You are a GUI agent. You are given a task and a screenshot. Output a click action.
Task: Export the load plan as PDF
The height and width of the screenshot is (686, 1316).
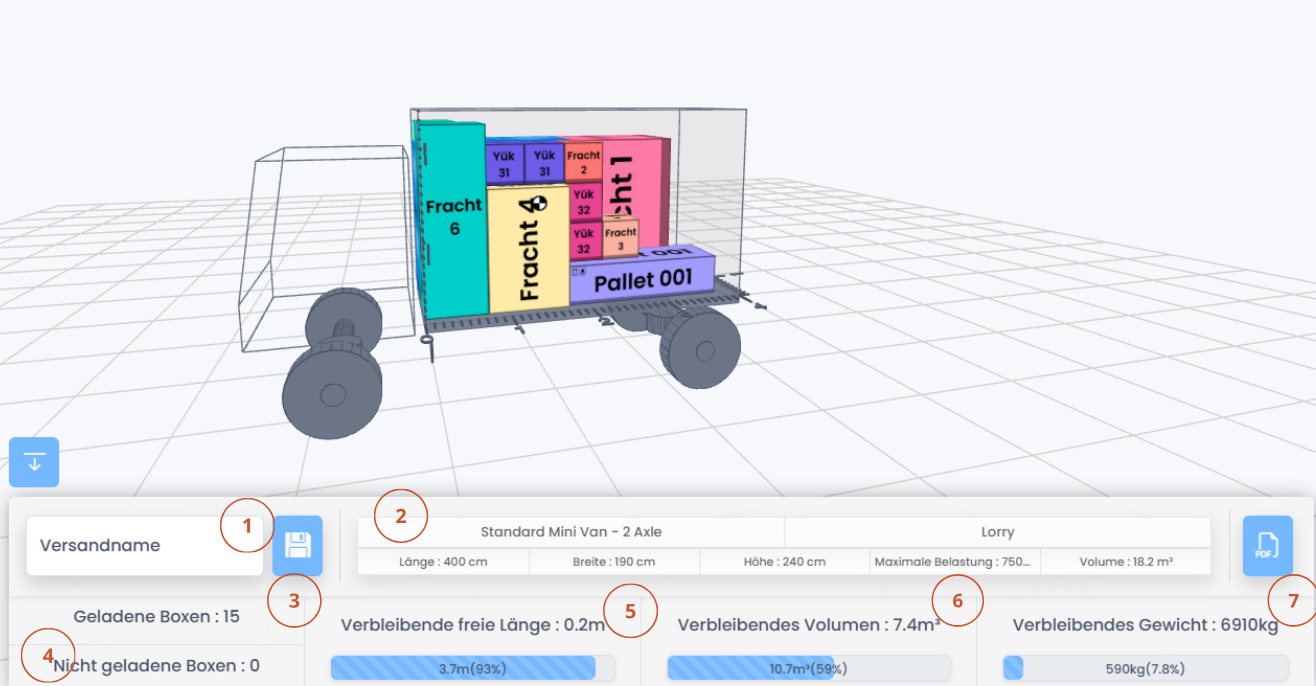point(1267,545)
